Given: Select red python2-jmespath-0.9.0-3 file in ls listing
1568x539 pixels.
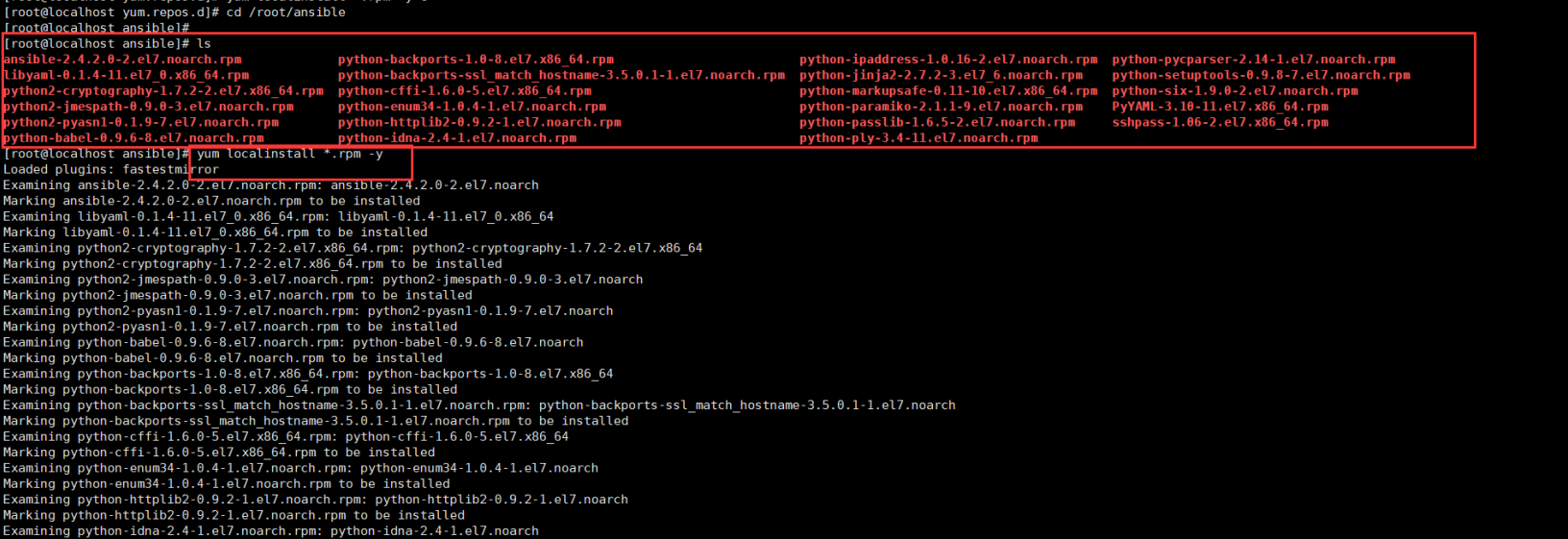Looking at the screenshot, I should [x=148, y=107].
